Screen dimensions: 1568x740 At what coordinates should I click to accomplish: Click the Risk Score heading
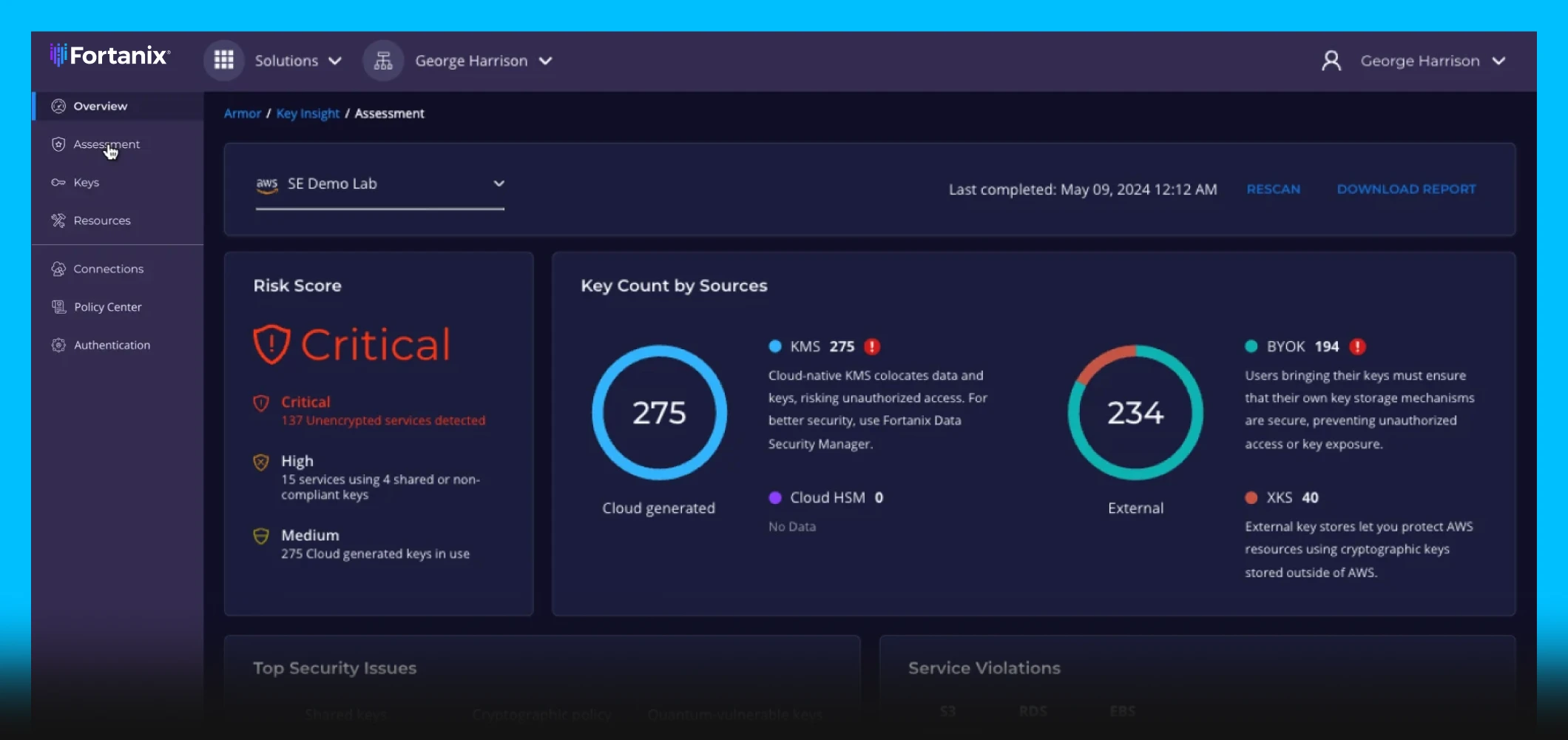coord(297,286)
